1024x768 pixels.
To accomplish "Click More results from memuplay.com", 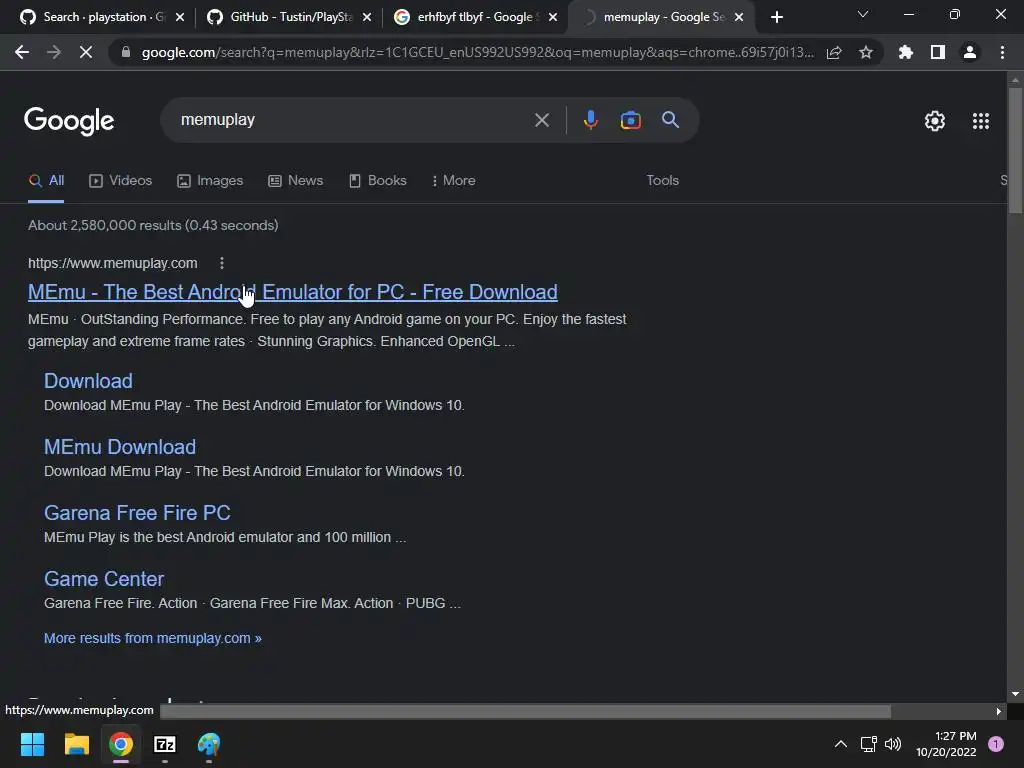I will point(153,638).
